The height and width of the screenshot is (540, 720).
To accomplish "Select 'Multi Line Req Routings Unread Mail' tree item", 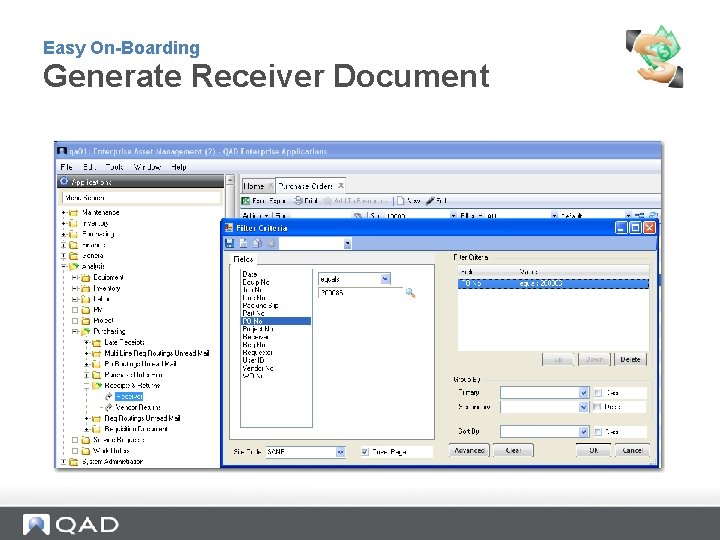I will click(157, 353).
